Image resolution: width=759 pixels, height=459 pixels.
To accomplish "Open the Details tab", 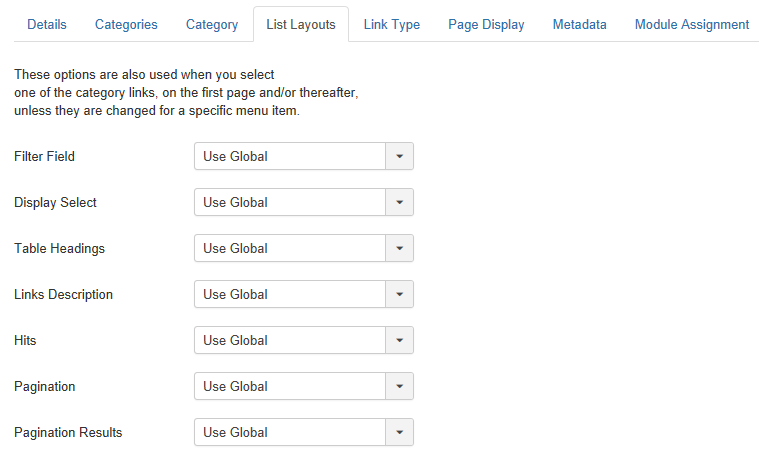I will pyautogui.click(x=47, y=24).
